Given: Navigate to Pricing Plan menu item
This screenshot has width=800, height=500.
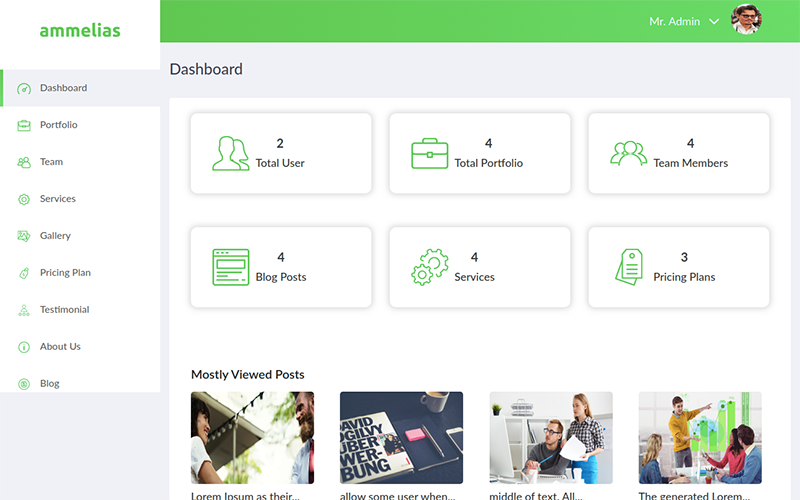Looking at the screenshot, I should click(80, 272).
